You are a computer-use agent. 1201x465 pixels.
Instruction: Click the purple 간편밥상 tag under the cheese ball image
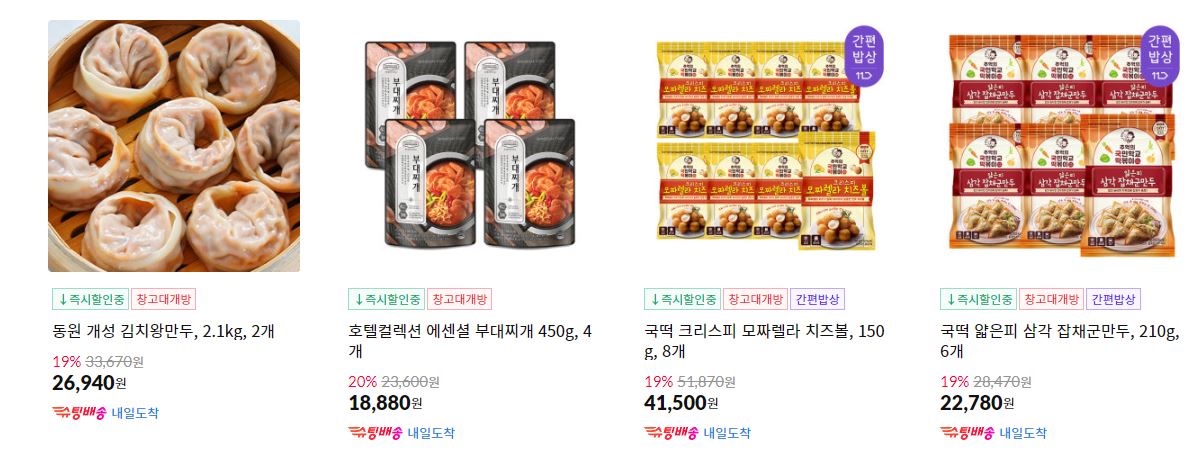(x=817, y=299)
